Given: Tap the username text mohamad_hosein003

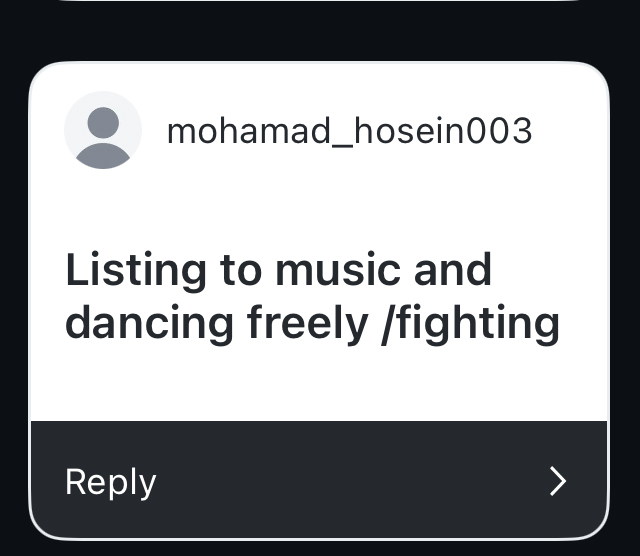Looking at the screenshot, I should (x=349, y=131).
